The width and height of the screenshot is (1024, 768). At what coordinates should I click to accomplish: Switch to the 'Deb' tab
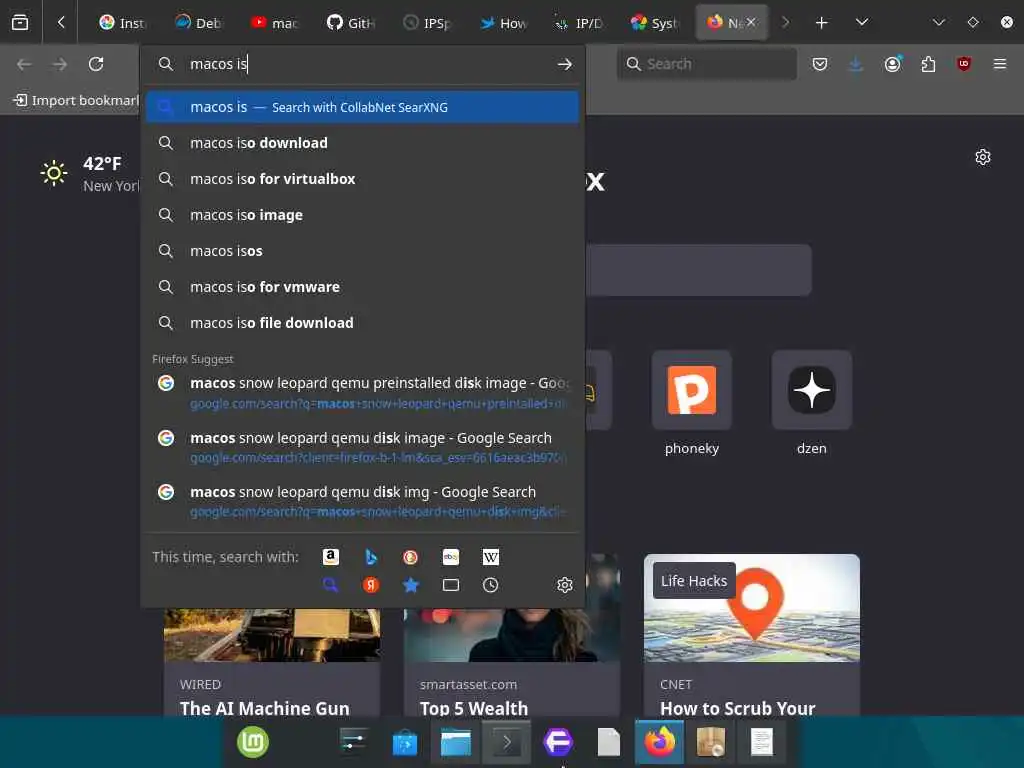(198, 23)
